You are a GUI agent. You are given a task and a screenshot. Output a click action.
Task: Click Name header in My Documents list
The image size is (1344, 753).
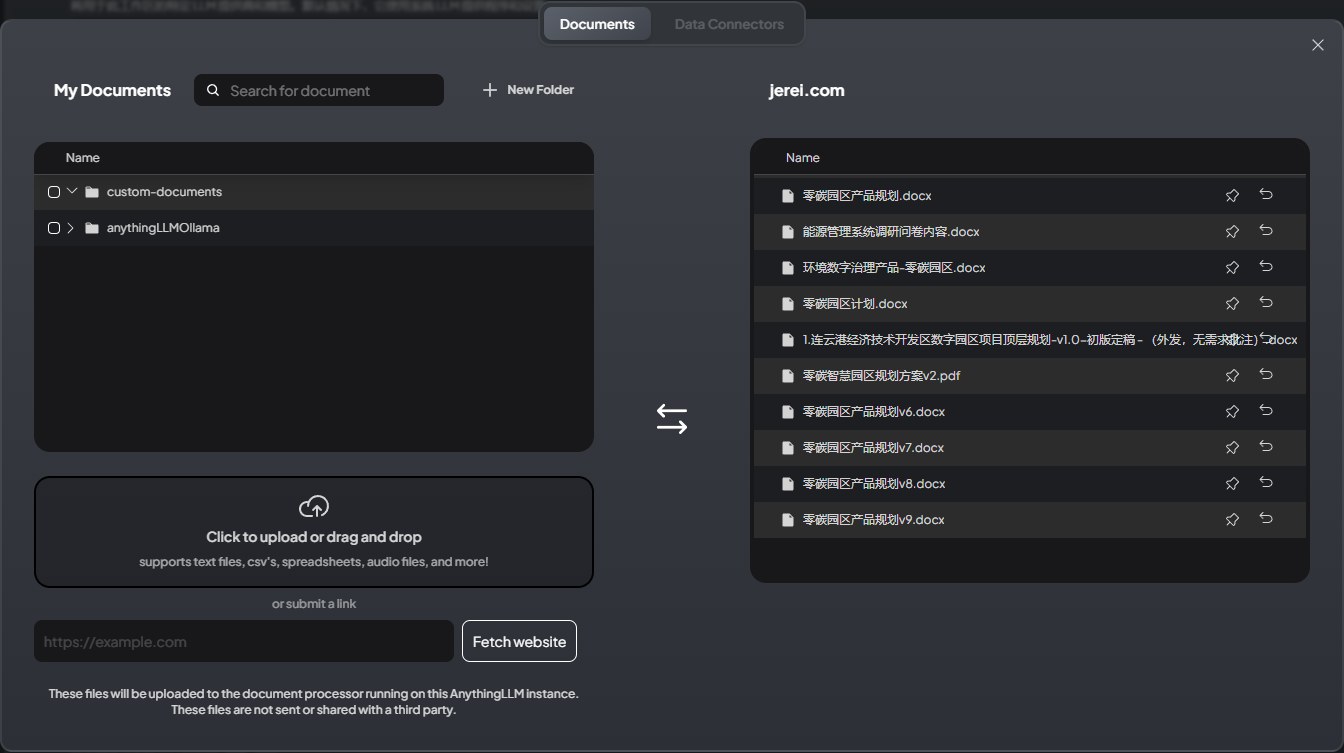(x=83, y=158)
